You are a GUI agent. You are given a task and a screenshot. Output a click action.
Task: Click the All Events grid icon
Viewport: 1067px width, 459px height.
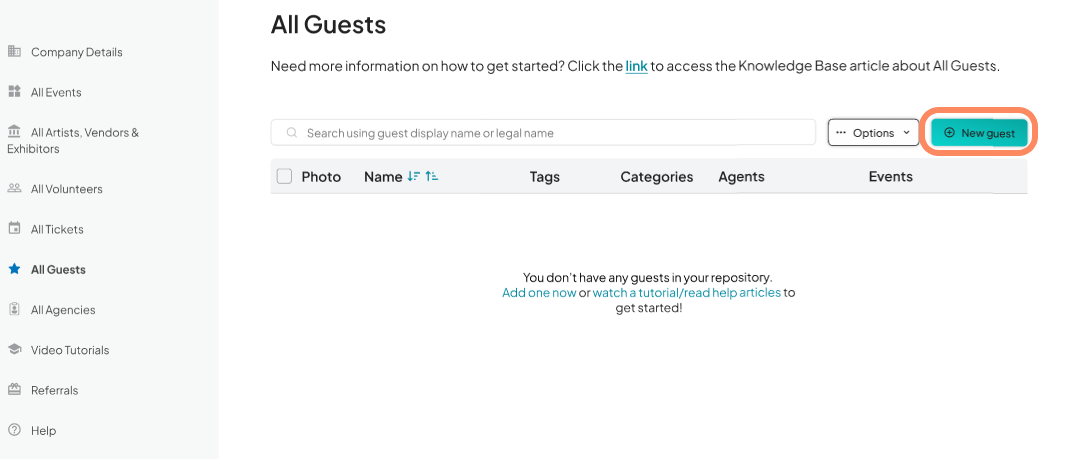coord(14,92)
